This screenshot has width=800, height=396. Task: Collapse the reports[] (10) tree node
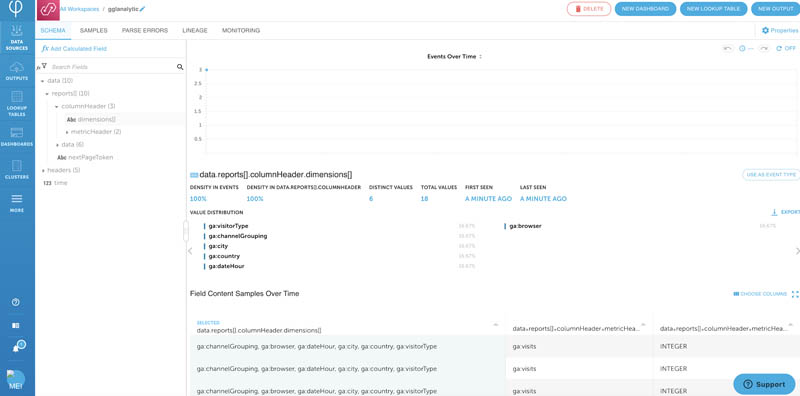47,94
